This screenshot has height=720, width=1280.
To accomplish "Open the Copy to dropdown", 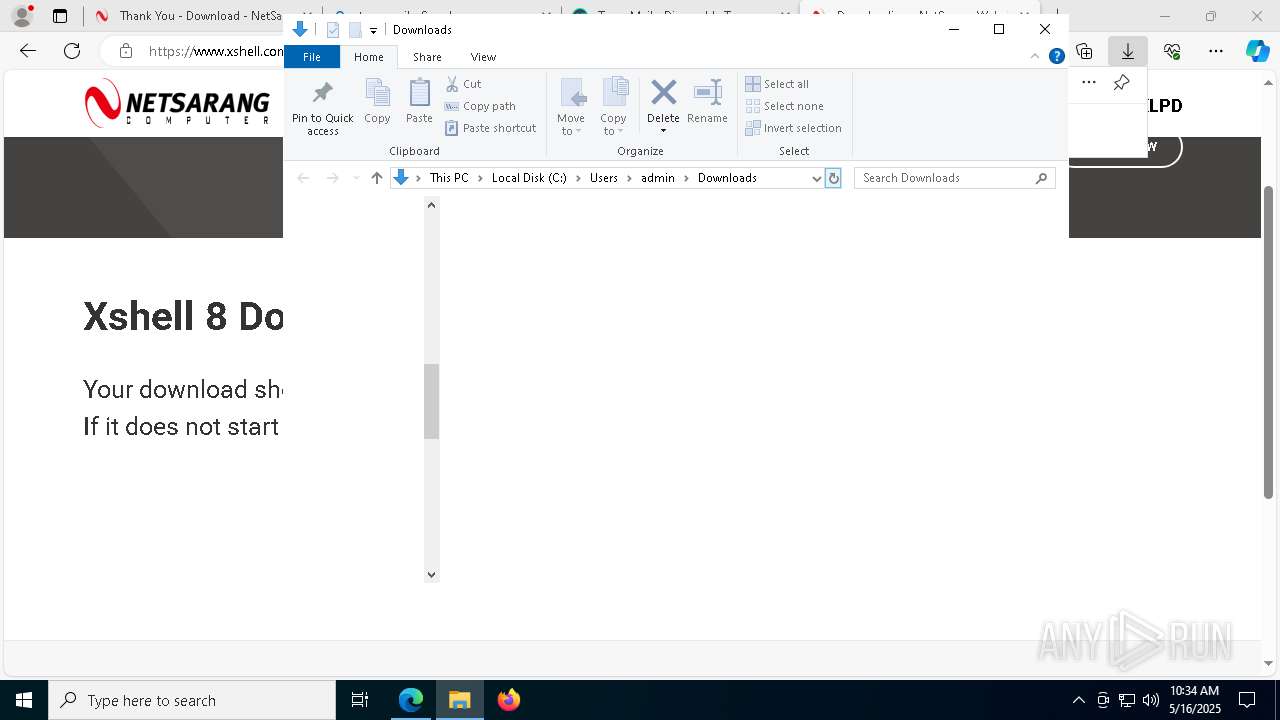I will (613, 107).
